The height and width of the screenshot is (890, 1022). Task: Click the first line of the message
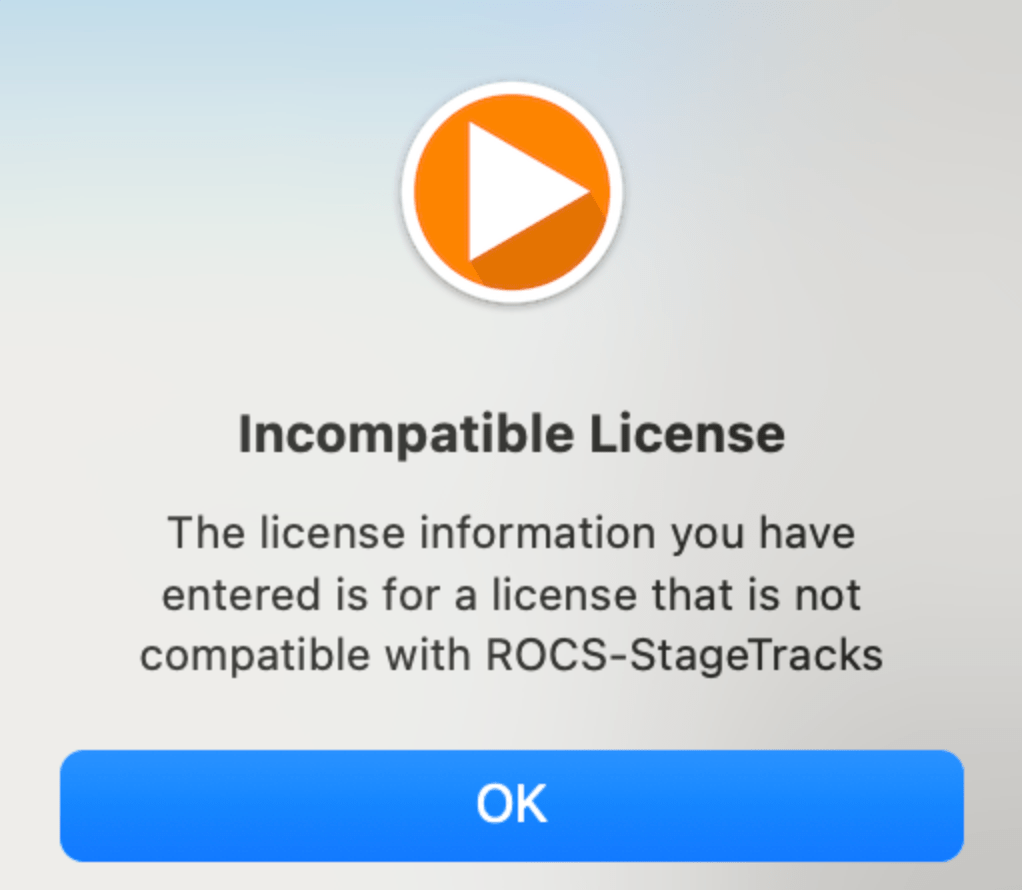(512, 534)
